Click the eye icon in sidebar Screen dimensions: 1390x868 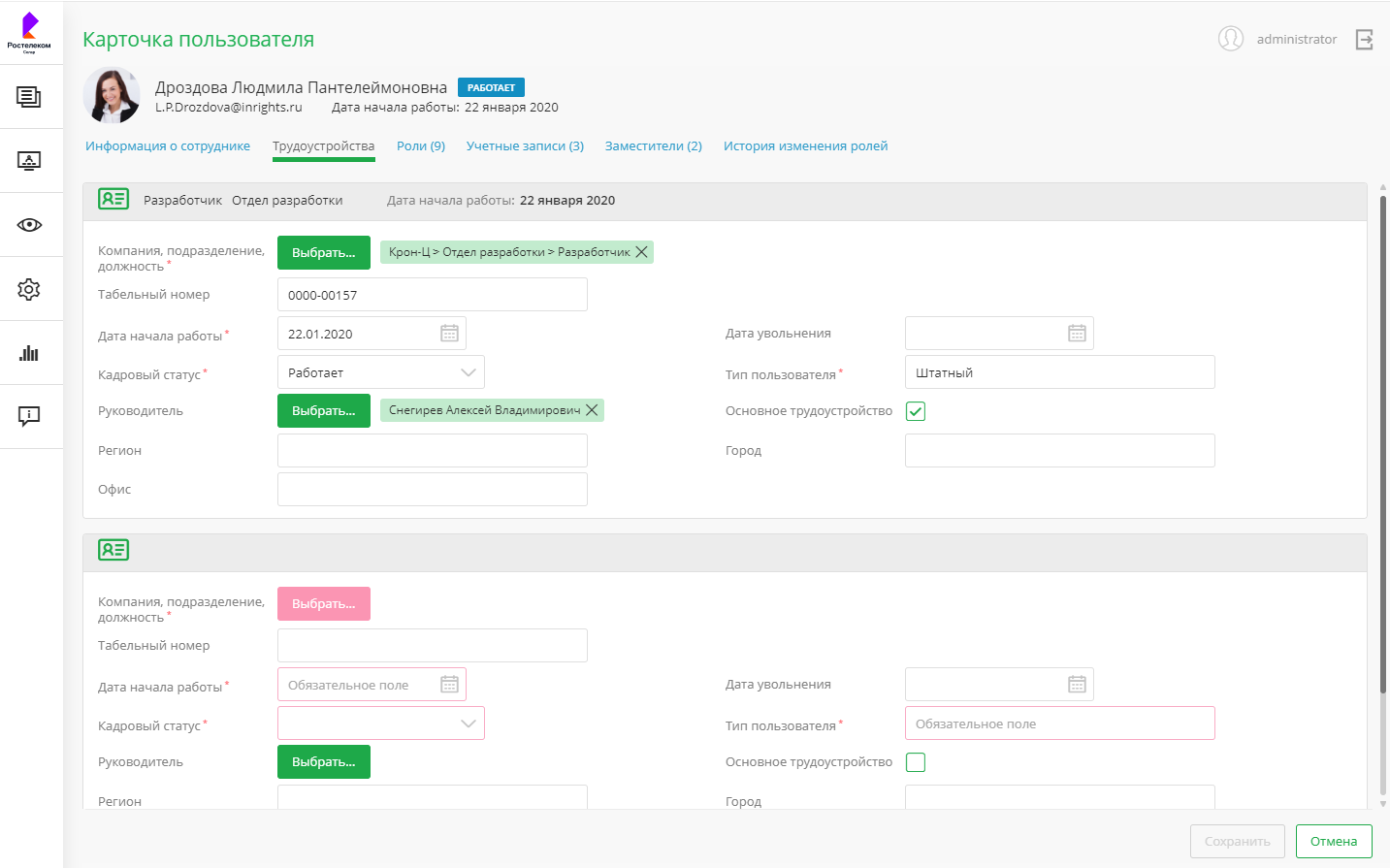[29, 225]
